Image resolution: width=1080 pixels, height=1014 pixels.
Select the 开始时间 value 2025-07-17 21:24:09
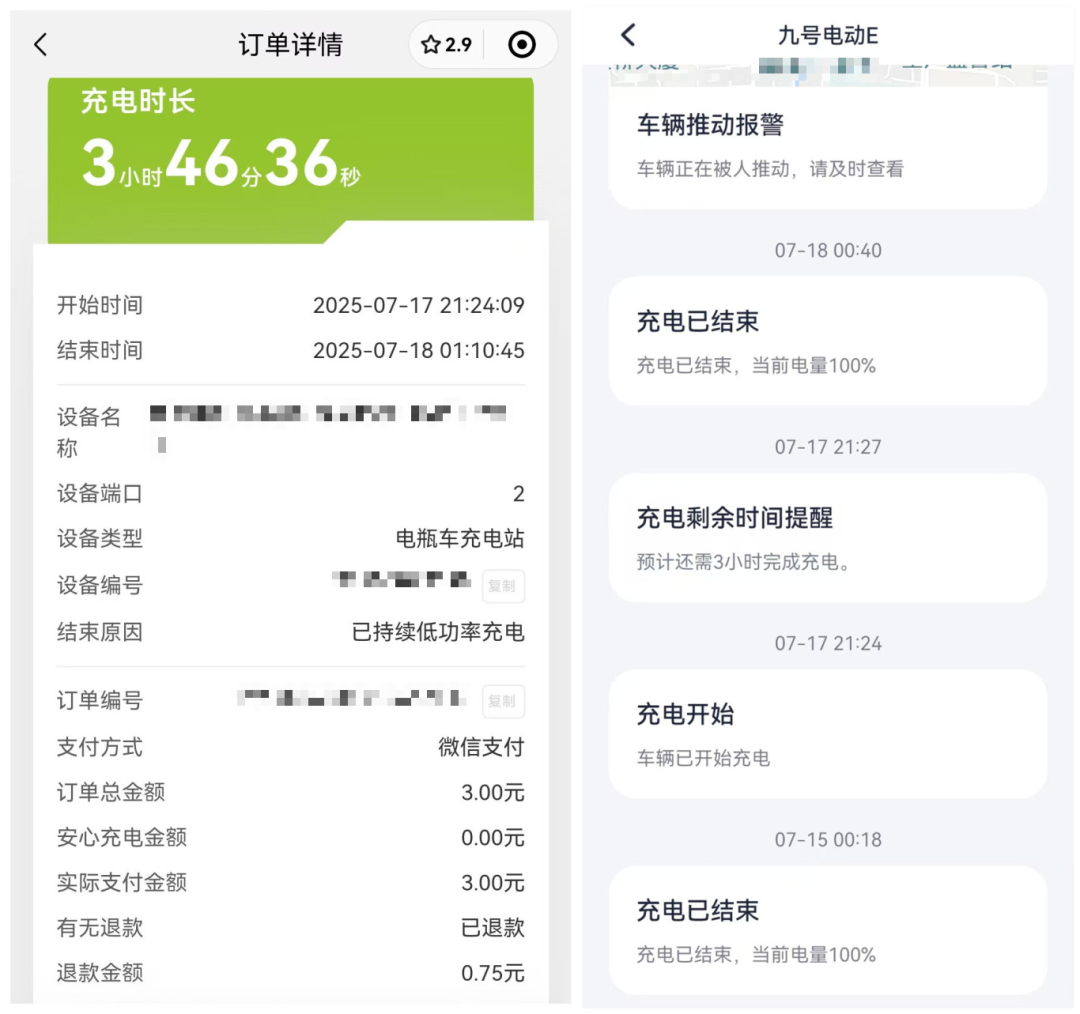[418, 306]
